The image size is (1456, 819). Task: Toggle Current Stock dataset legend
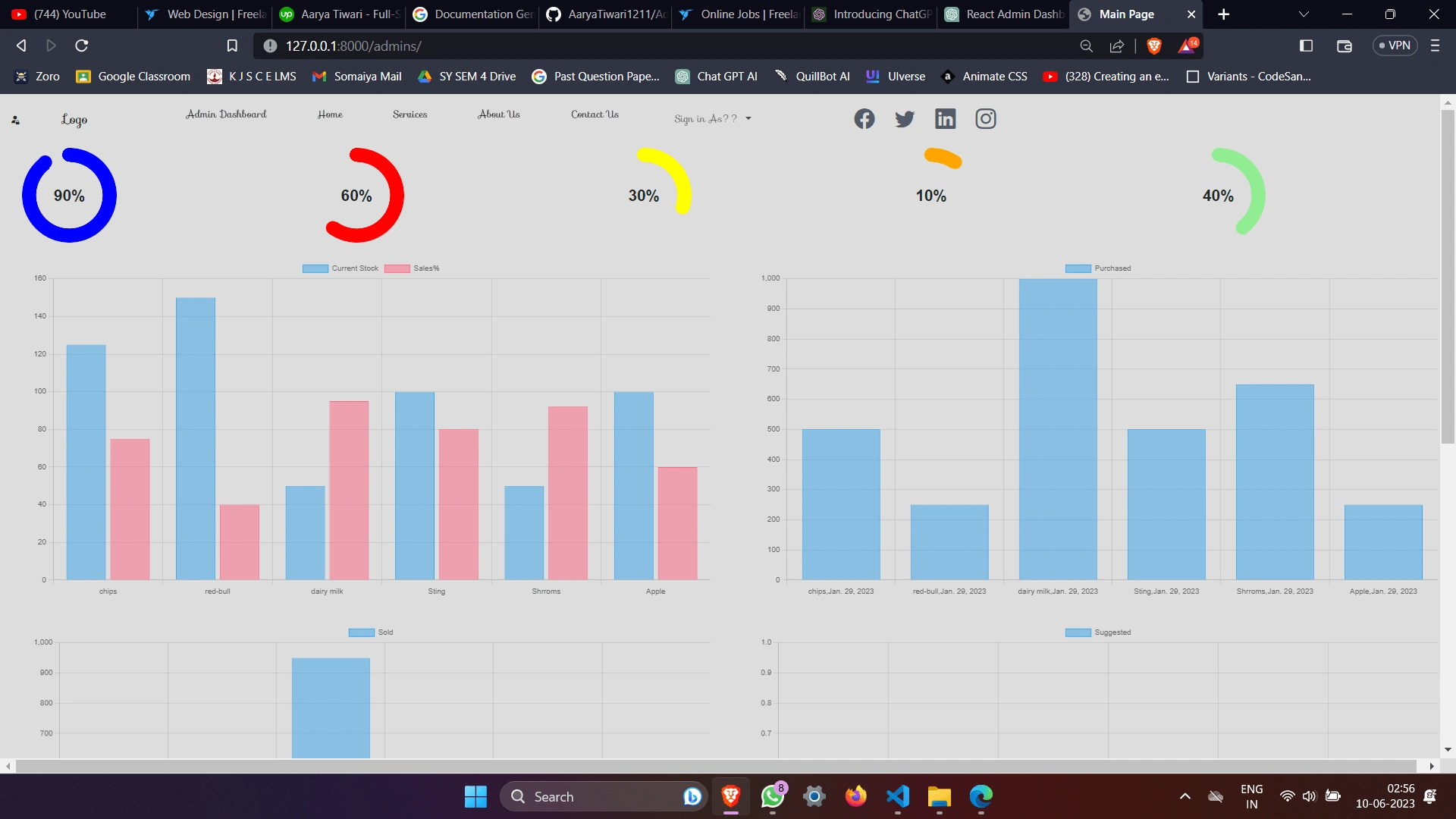coord(340,268)
